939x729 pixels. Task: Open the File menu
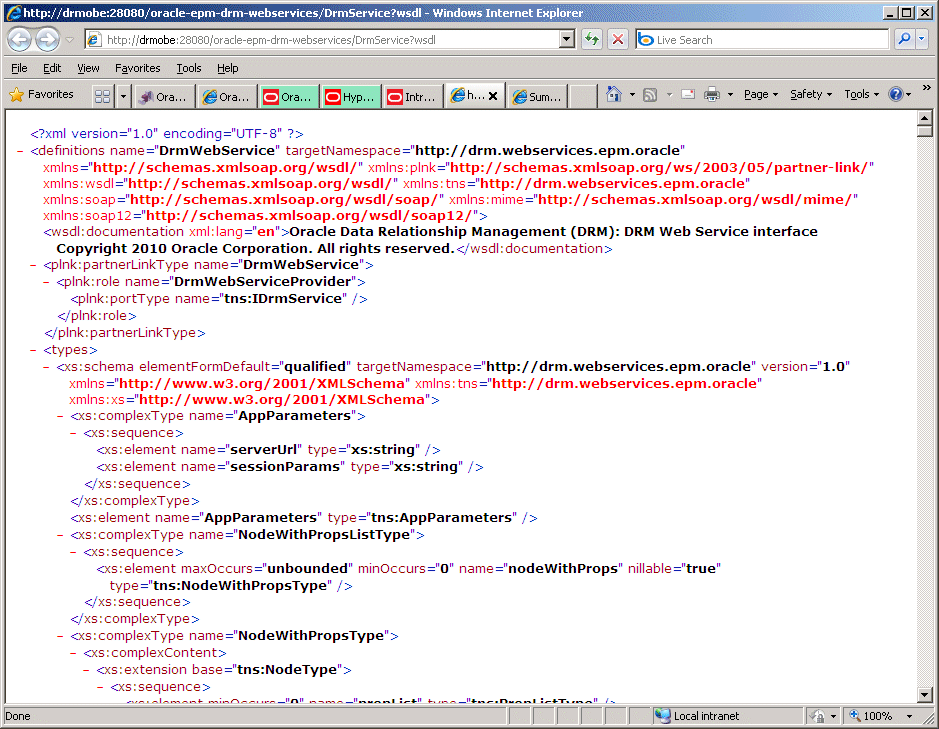(19, 68)
